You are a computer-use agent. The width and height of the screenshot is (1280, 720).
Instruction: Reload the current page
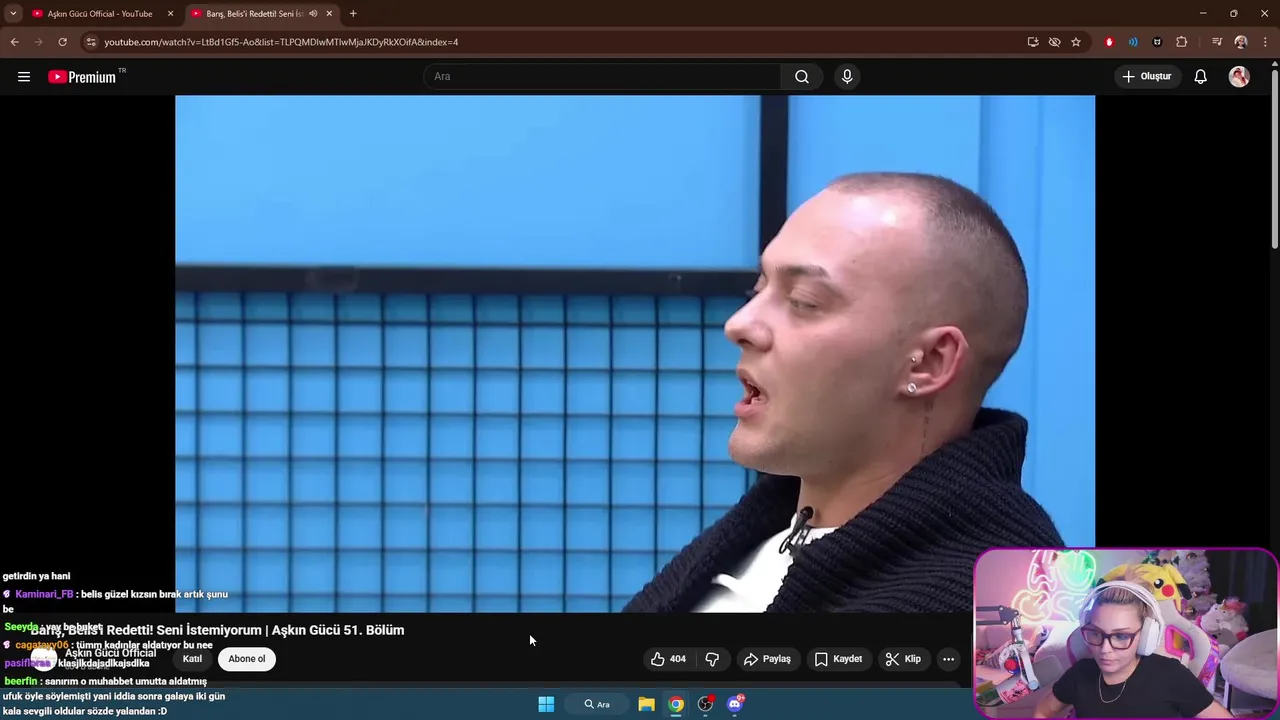62,42
